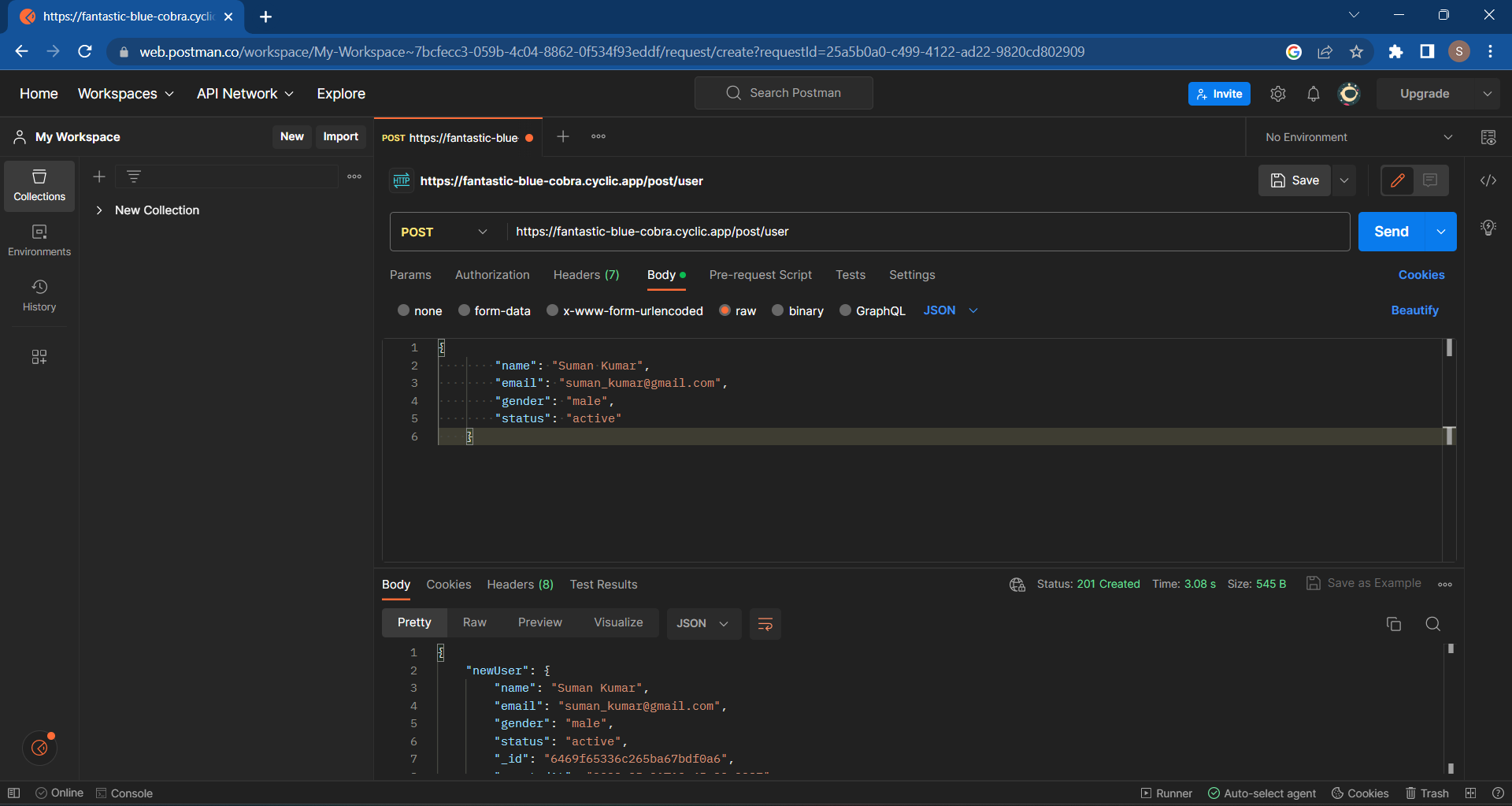Open History in the sidebar
Screen dimensions: 1512x806
click(x=39, y=295)
